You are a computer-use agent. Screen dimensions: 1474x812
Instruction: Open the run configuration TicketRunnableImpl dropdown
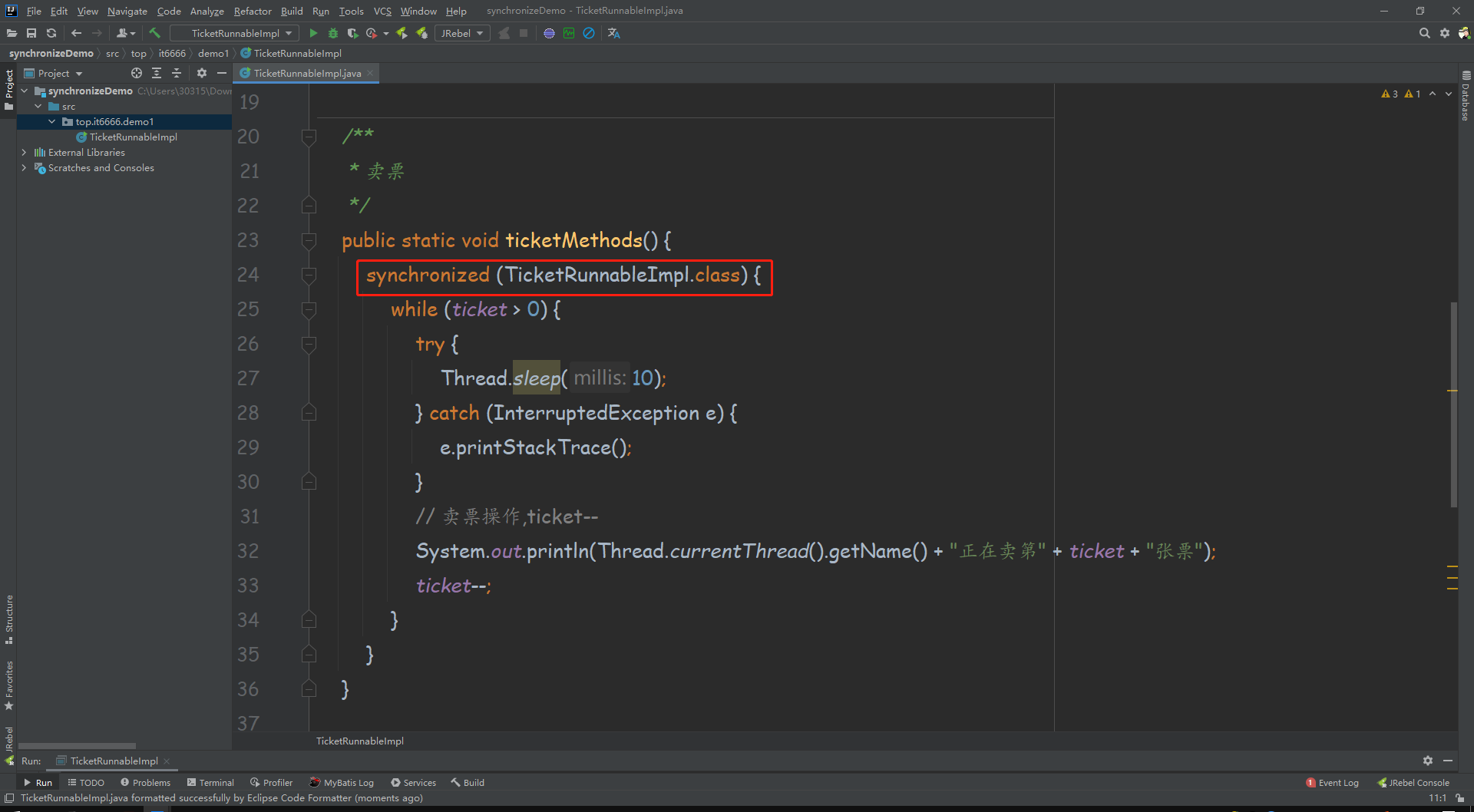pos(235,33)
